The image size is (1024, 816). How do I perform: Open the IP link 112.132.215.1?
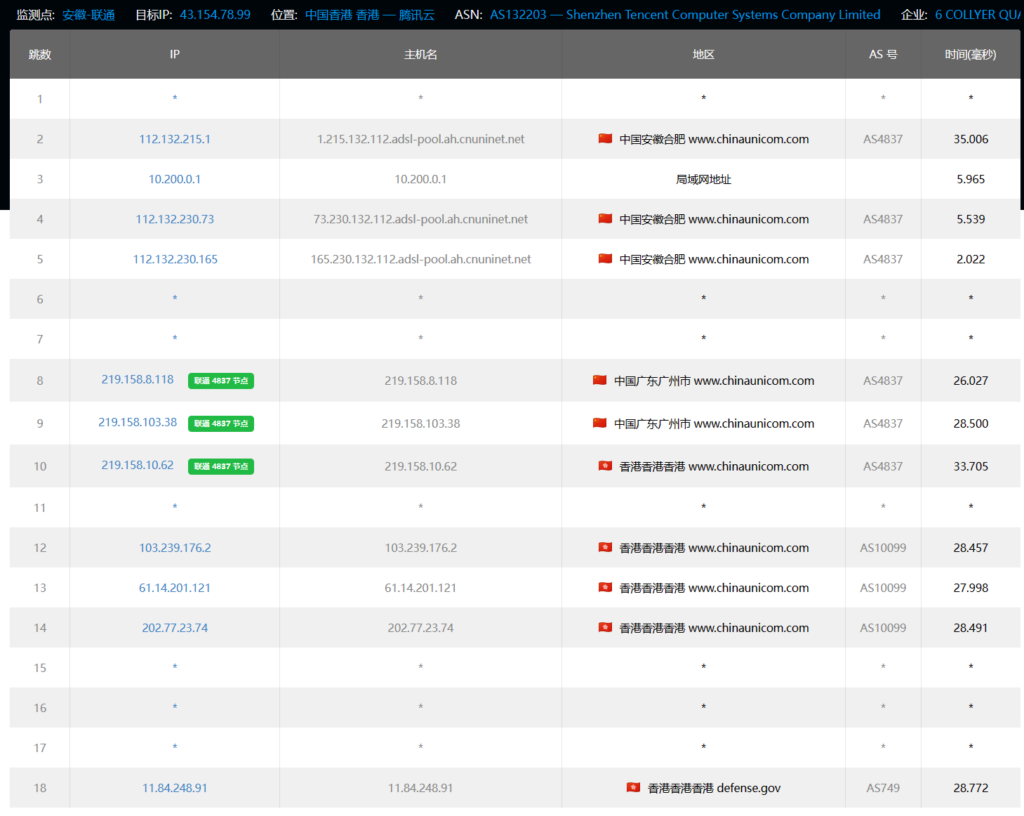coord(175,140)
